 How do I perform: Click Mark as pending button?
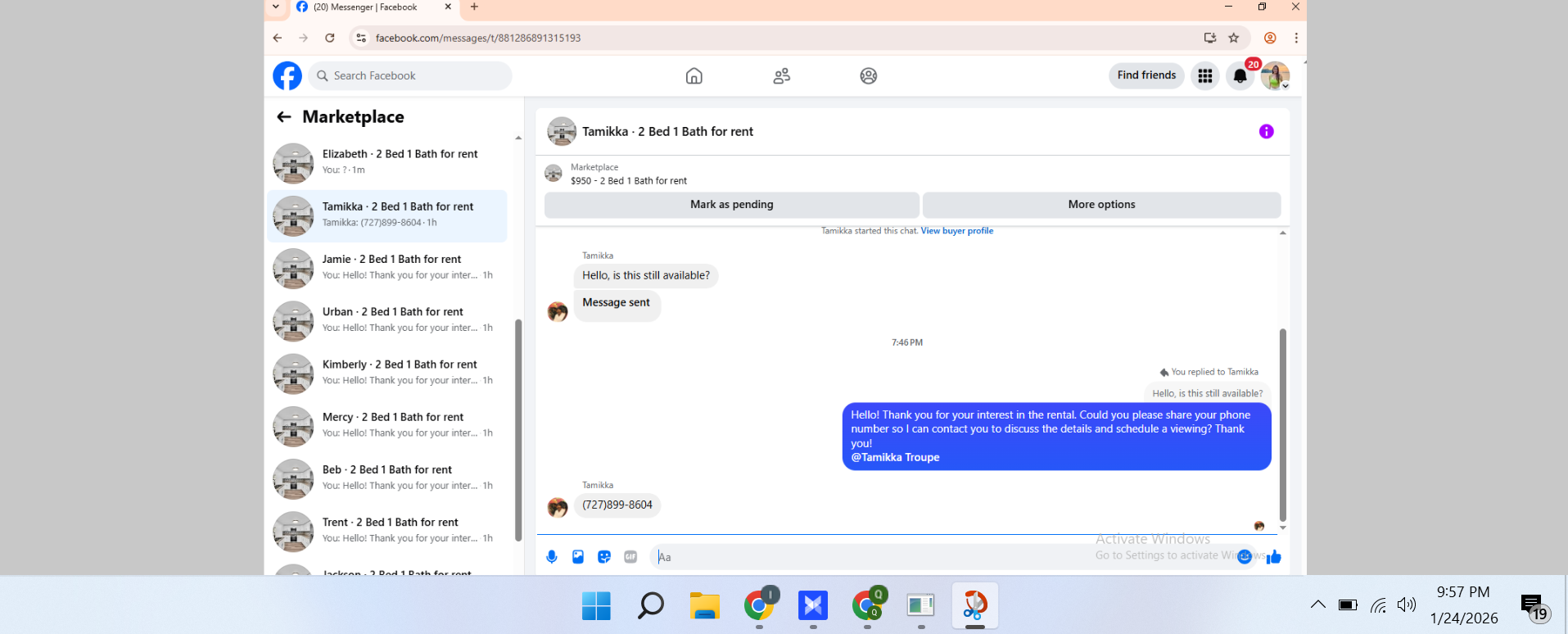pyautogui.click(x=731, y=205)
